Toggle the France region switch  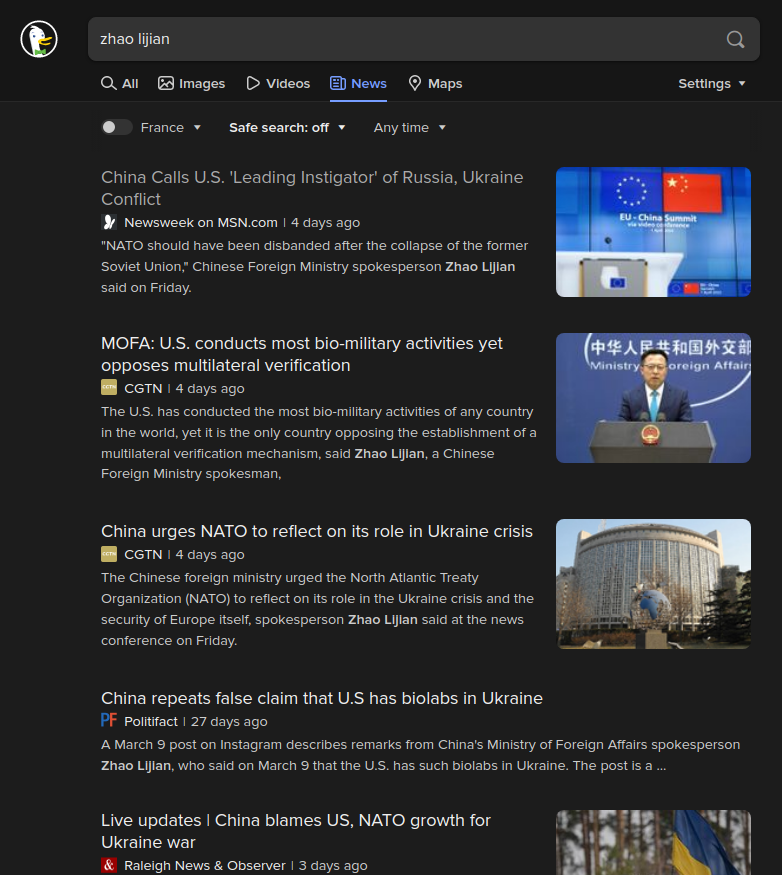point(116,127)
